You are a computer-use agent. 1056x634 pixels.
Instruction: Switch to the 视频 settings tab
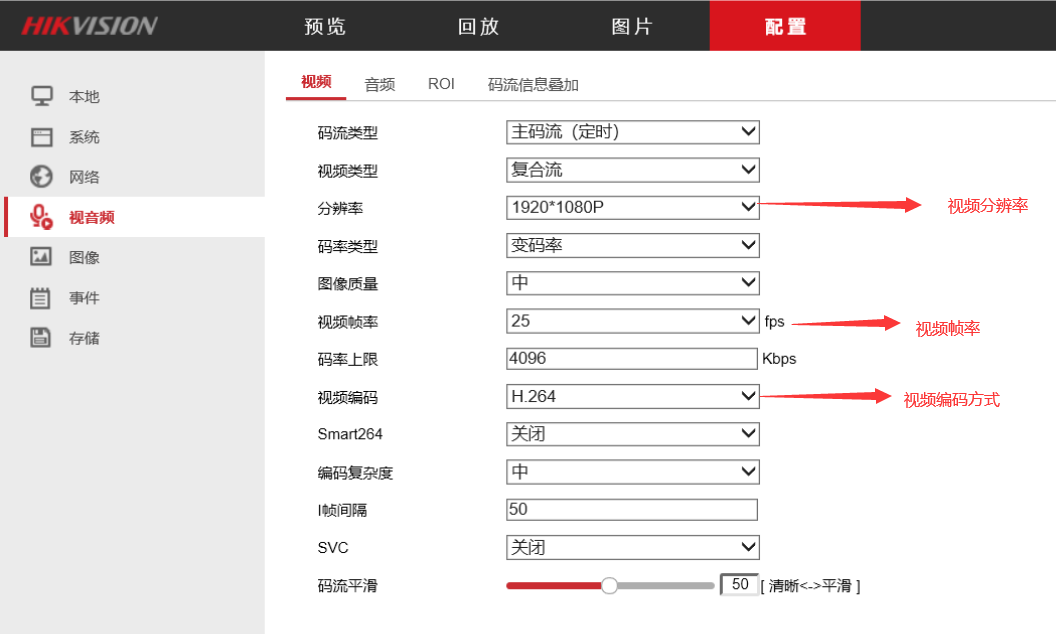316,82
